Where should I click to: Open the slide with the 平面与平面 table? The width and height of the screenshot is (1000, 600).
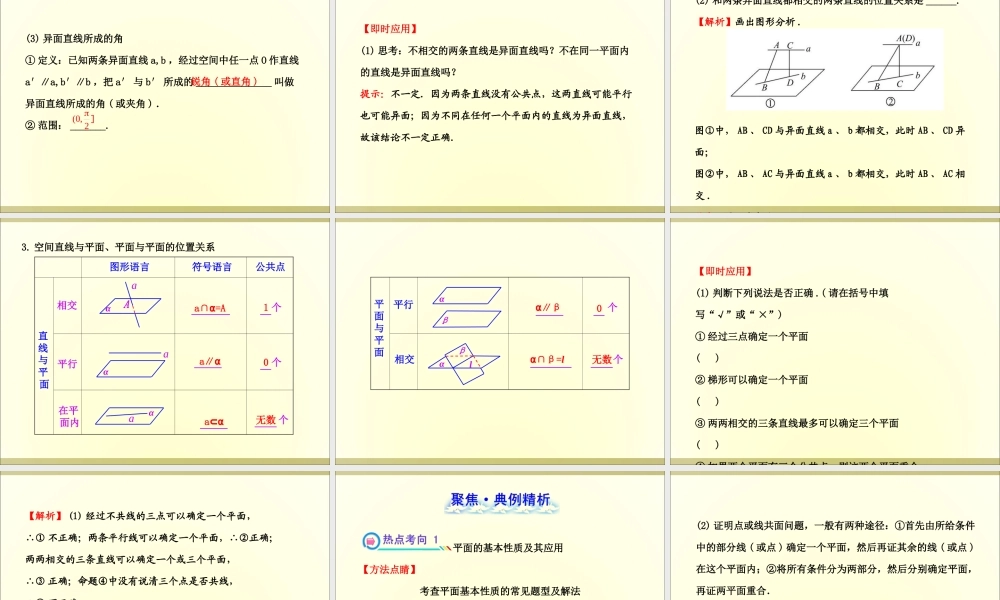500,341
